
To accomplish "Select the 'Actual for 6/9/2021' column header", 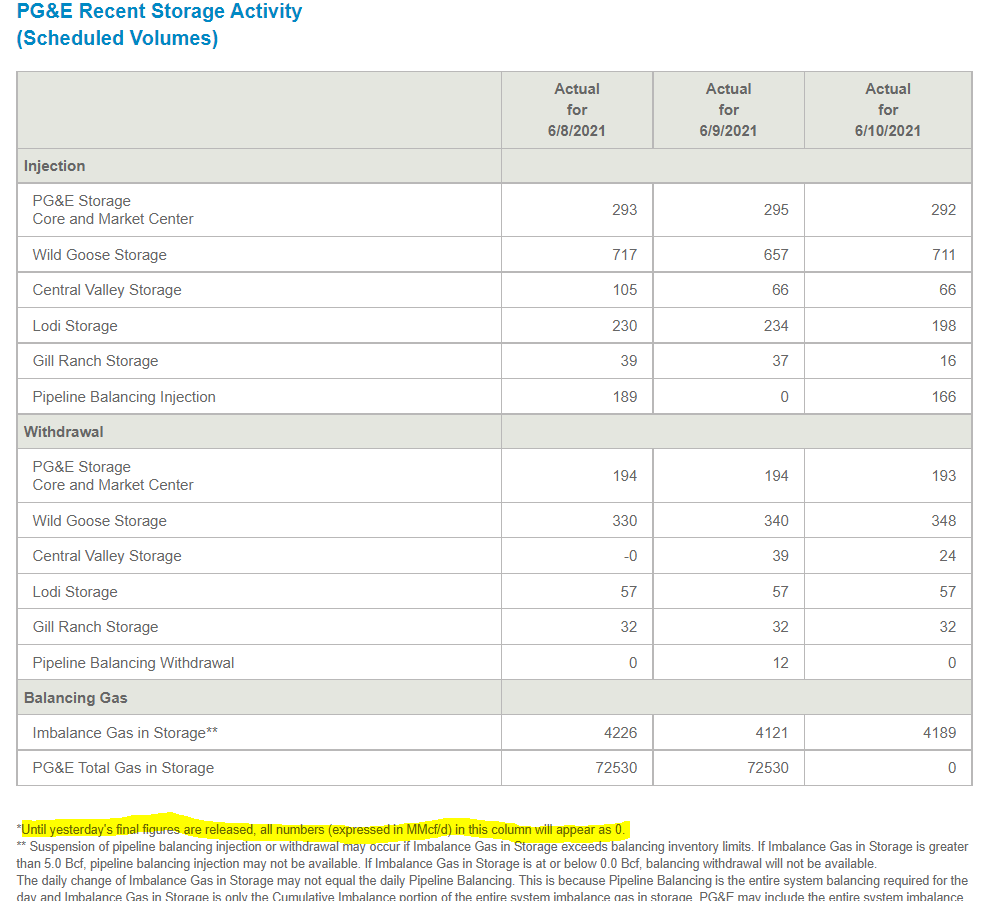I will (x=728, y=110).
